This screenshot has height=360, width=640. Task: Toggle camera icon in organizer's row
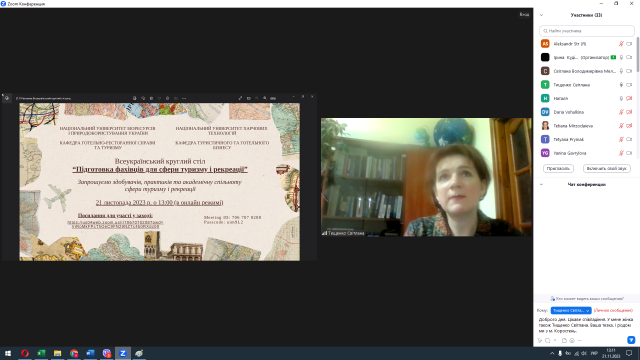(x=629, y=58)
